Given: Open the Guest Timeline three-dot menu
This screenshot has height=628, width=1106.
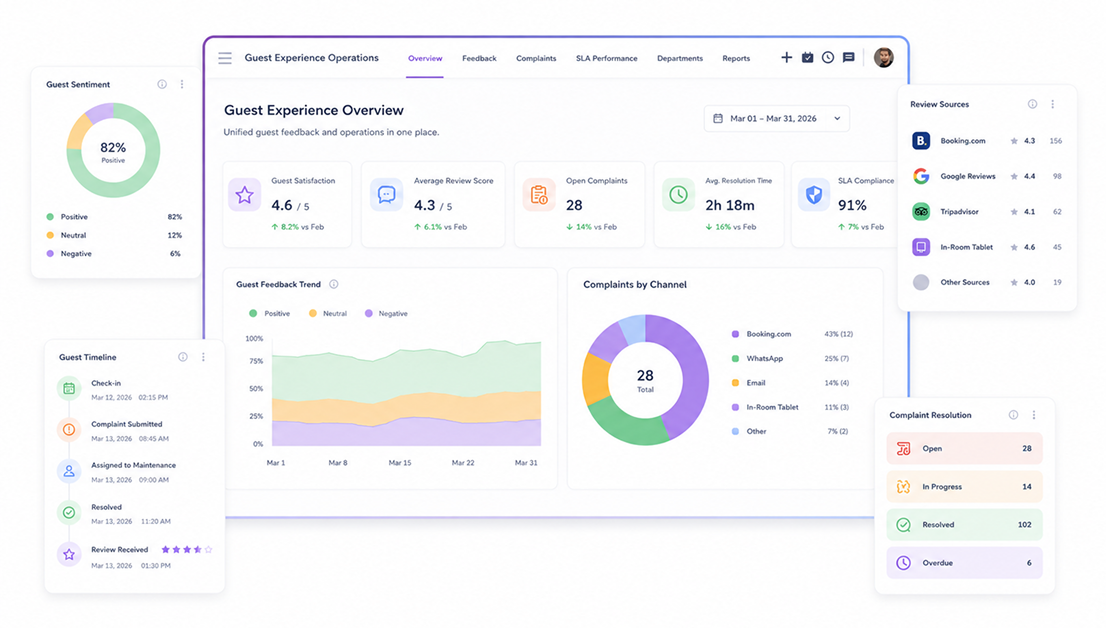Looking at the screenshot, I should click(x=203, y=357).
